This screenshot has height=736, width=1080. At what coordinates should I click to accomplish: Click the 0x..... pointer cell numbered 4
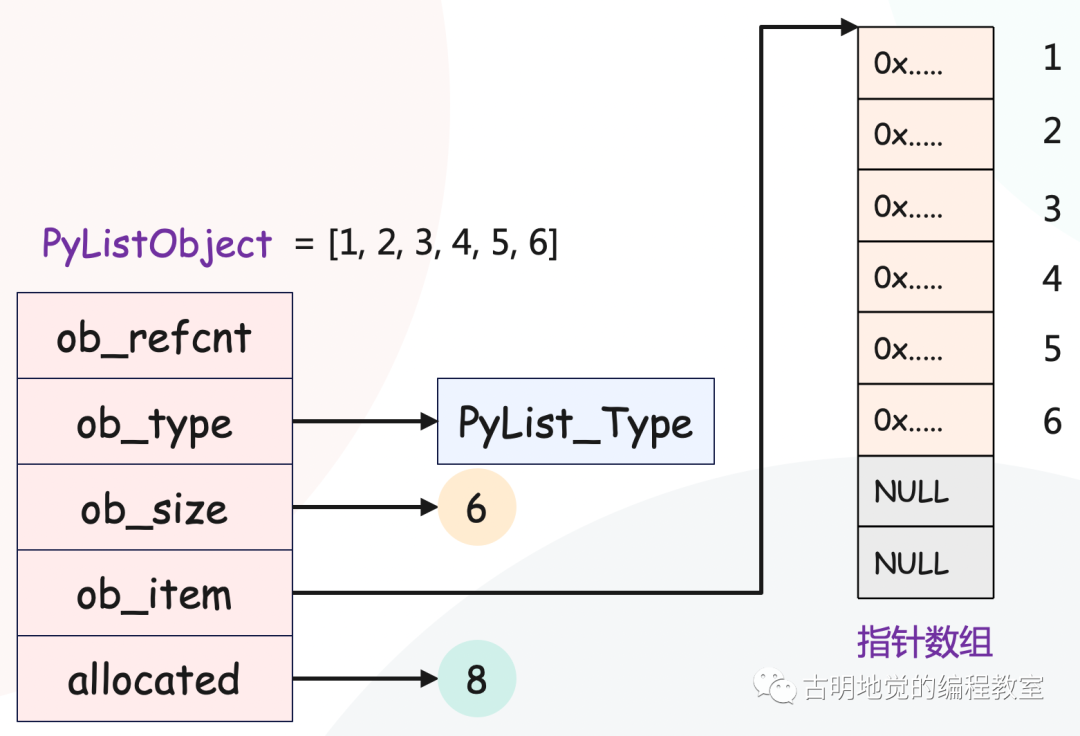[x=926, y=277]
